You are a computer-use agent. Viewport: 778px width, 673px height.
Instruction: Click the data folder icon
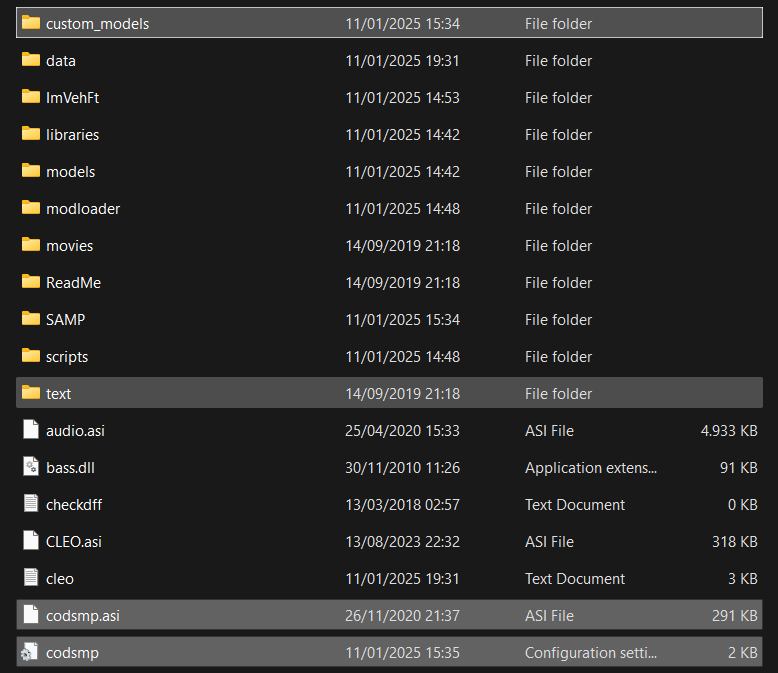tap(31, 60)
